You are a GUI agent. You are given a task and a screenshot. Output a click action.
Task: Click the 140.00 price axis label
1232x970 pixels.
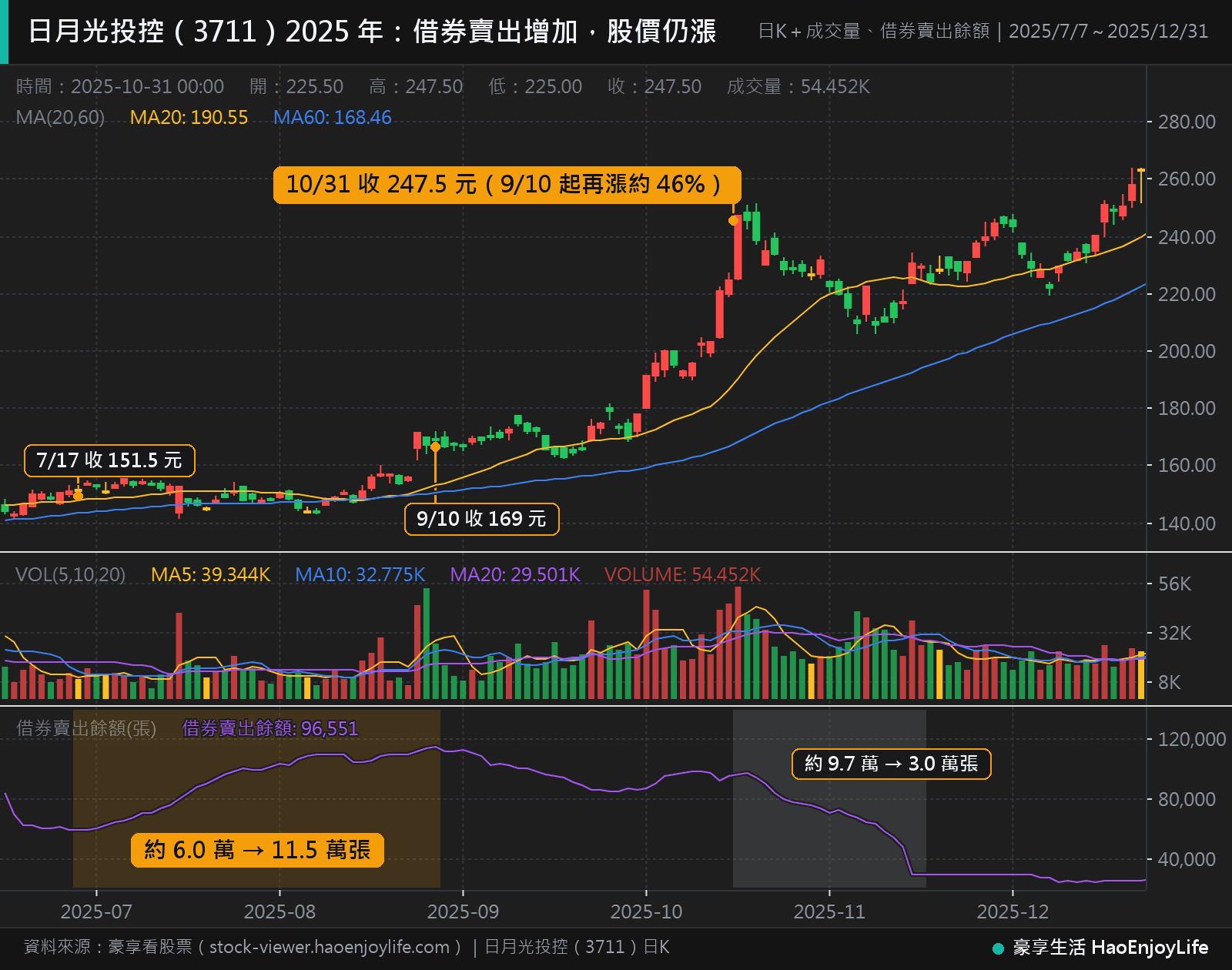[x=1187, y=523]
